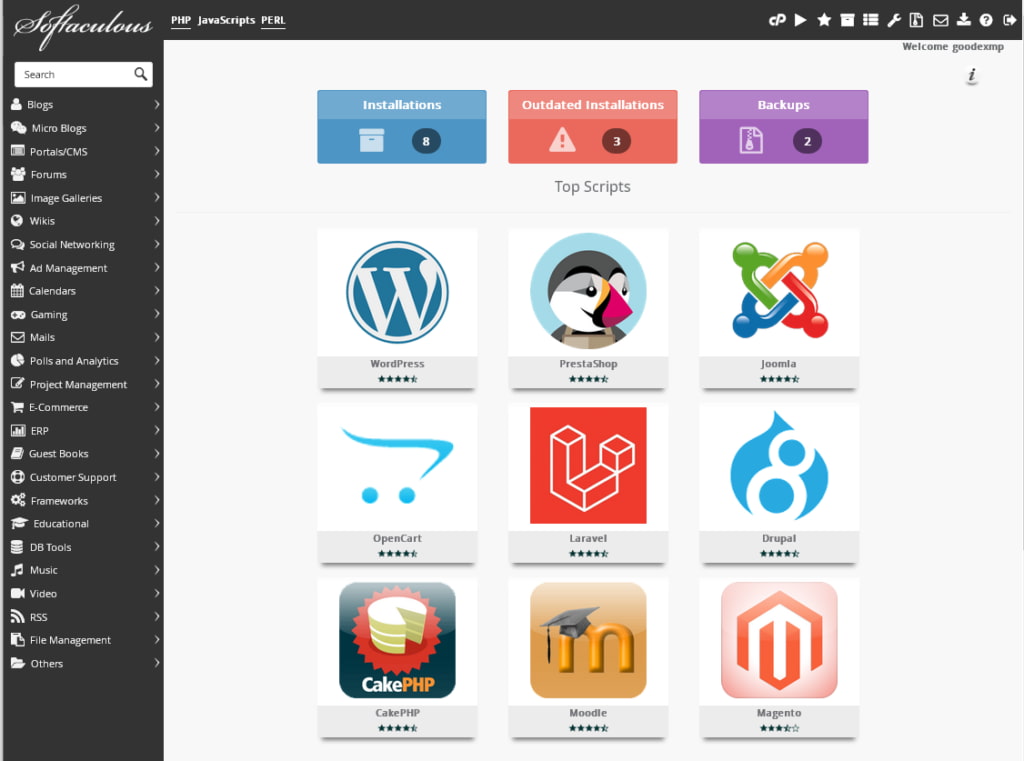This screenshot has width=1024, height=761.
Task: Expand the Micro Blogs category
Action: tap(84, 128)
